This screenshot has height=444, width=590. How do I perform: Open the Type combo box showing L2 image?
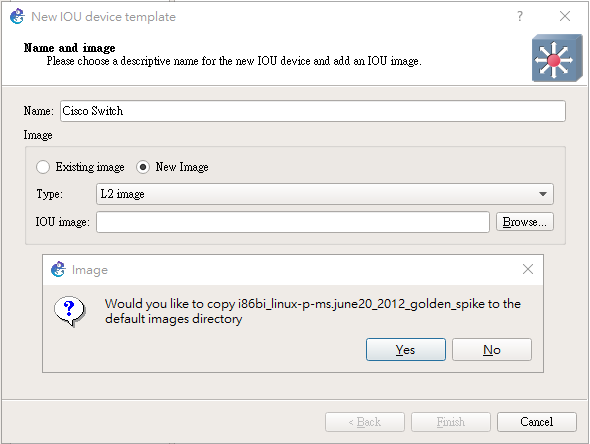click(325, 194)
